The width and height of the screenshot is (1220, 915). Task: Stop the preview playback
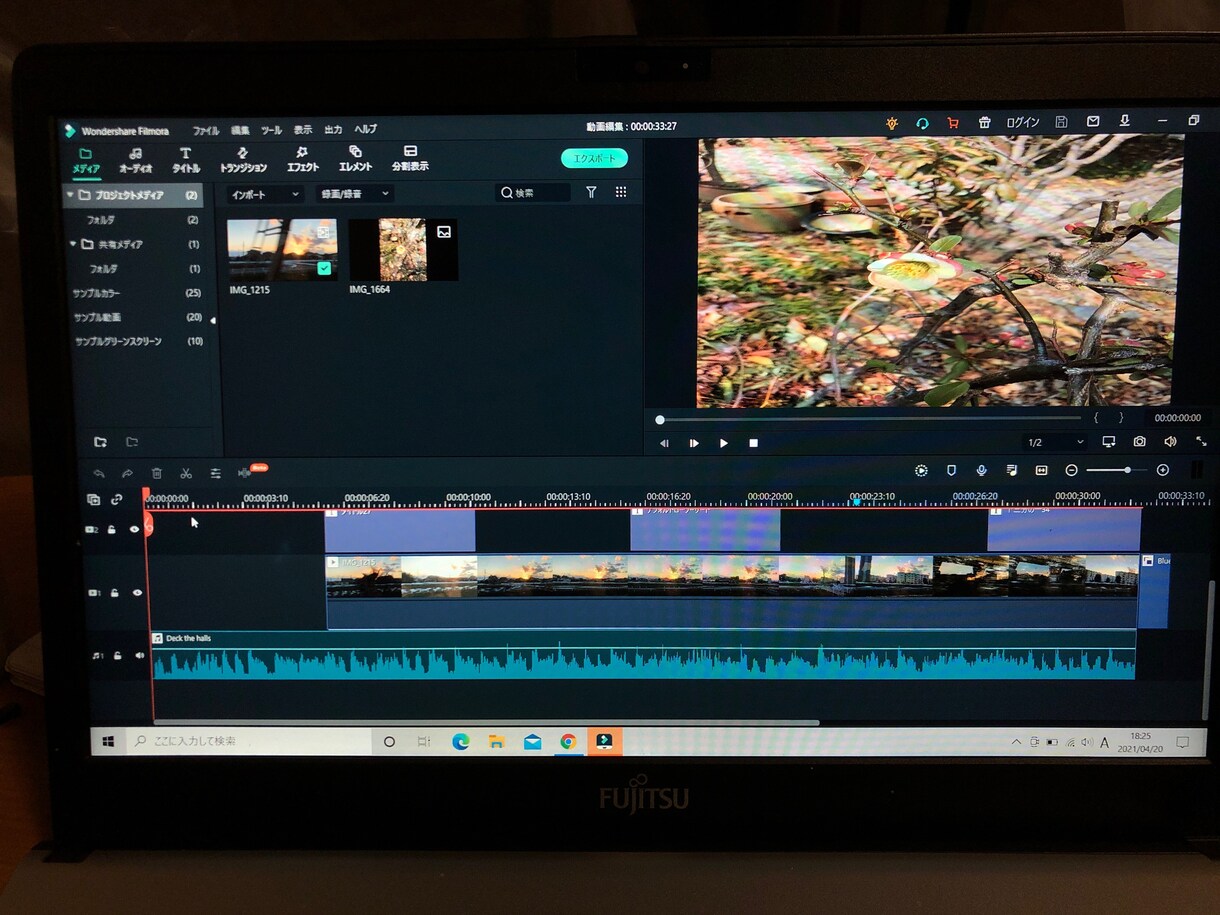point(754,443)
